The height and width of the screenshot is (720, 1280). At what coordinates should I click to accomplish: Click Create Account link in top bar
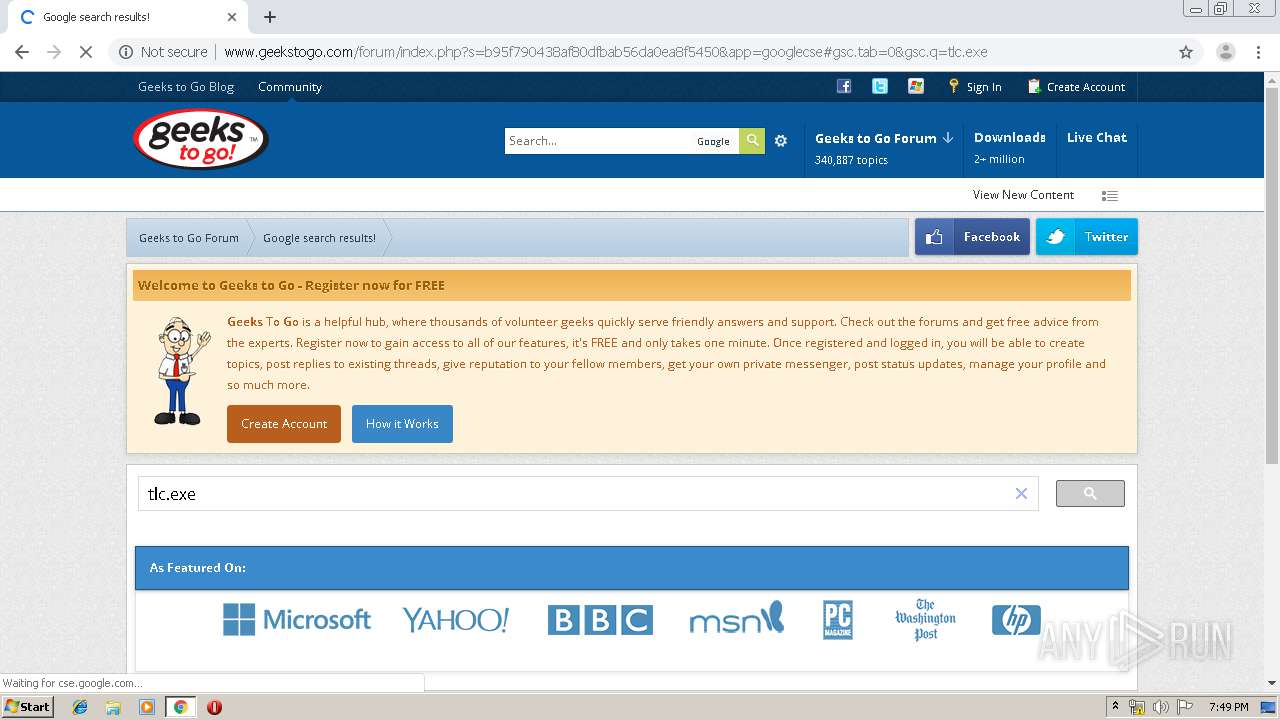point(1076,87)
